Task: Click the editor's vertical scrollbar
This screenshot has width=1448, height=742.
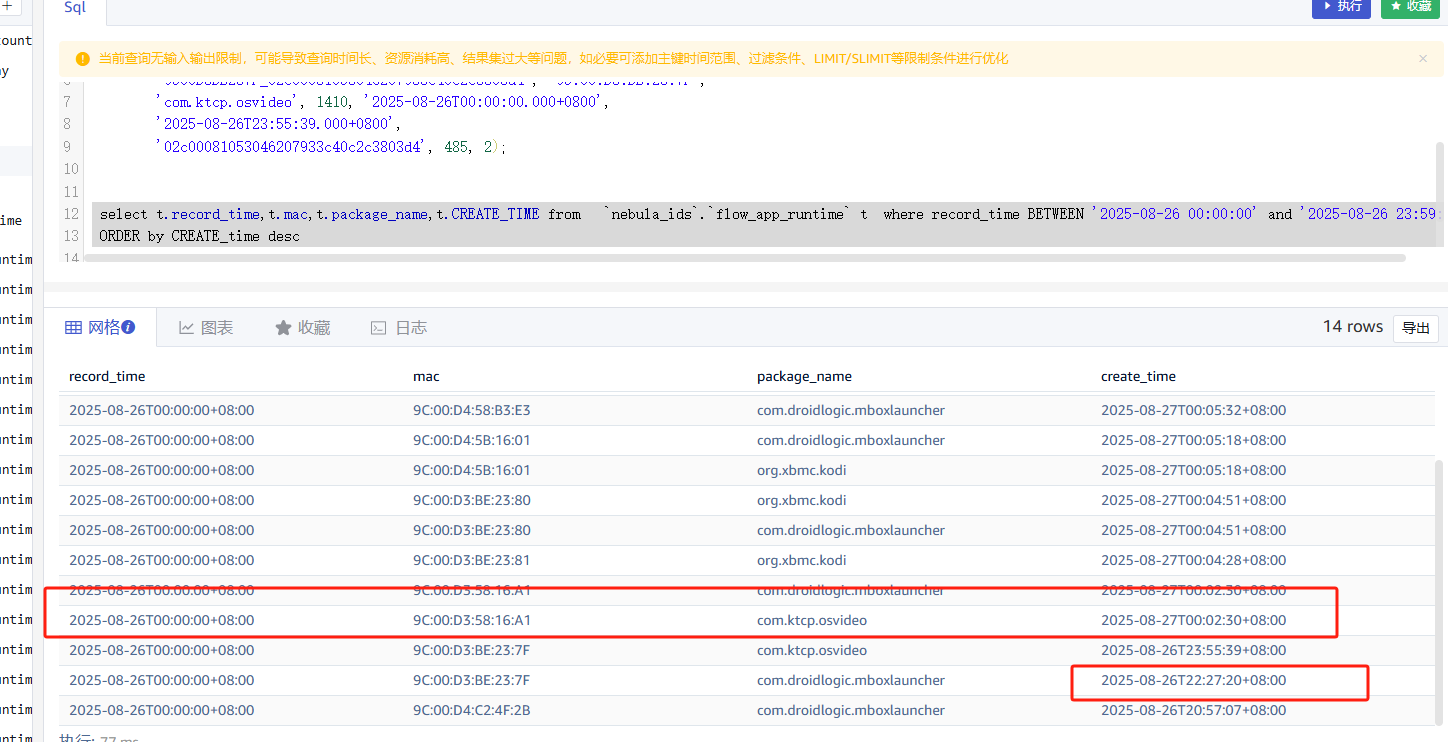Action: tap(1440, 190)
